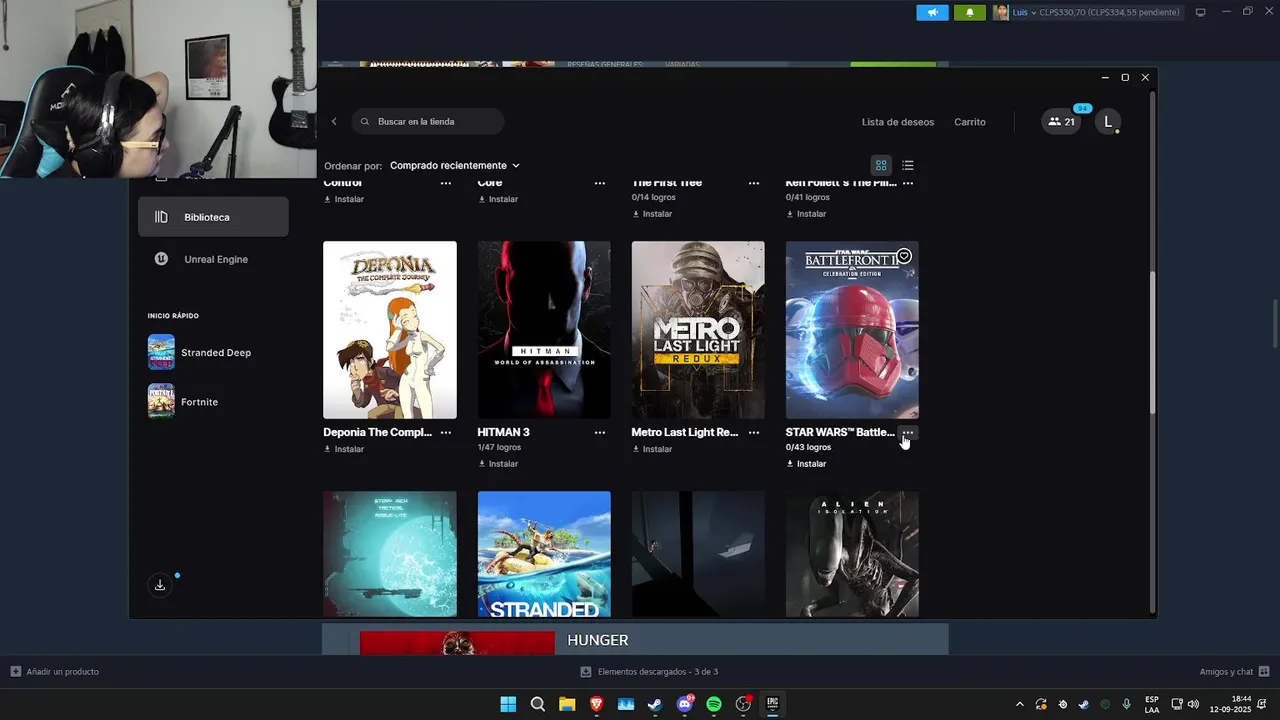The height and width of the screenshot is (720, 1280).
Task: Show hidden system tray icons
Action: click(1019, 704)
